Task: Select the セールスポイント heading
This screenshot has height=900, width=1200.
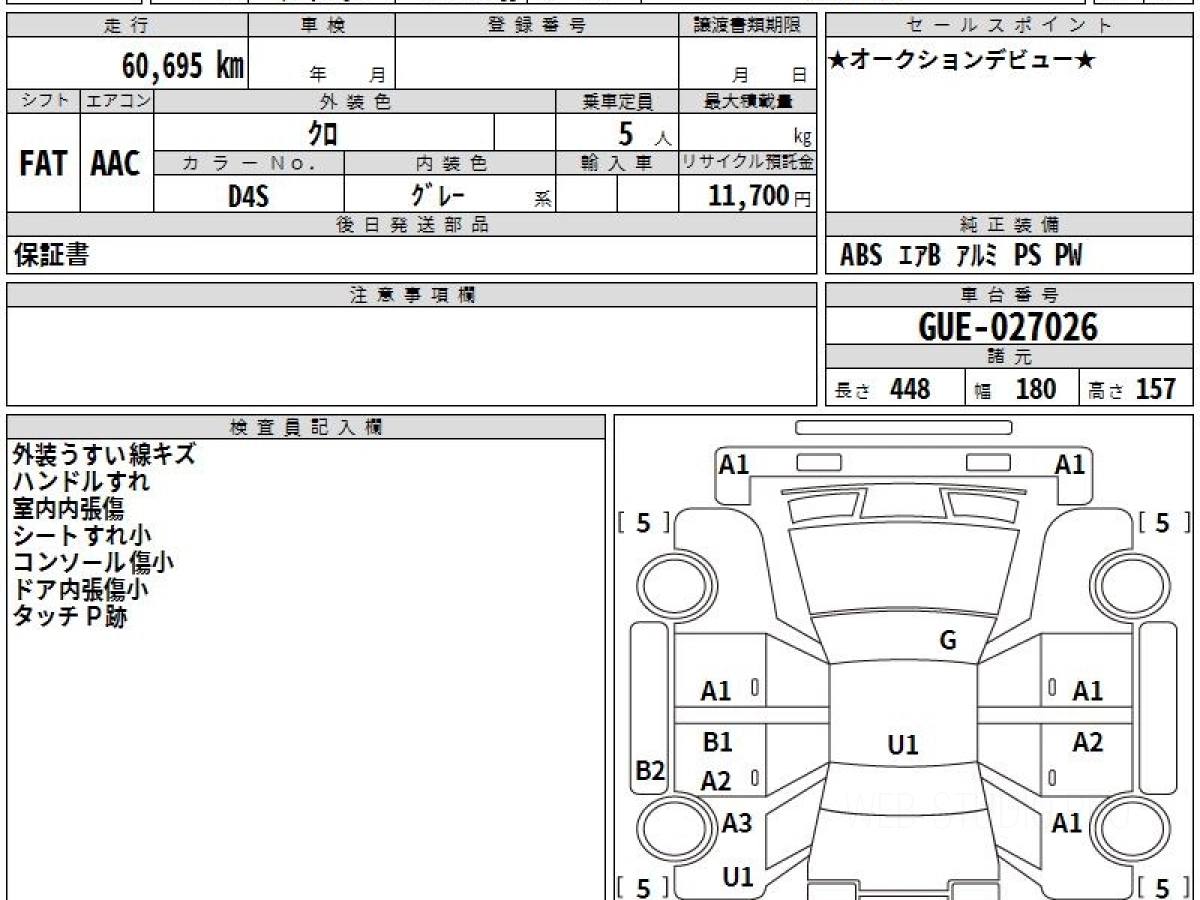Action: point(1010,26)
